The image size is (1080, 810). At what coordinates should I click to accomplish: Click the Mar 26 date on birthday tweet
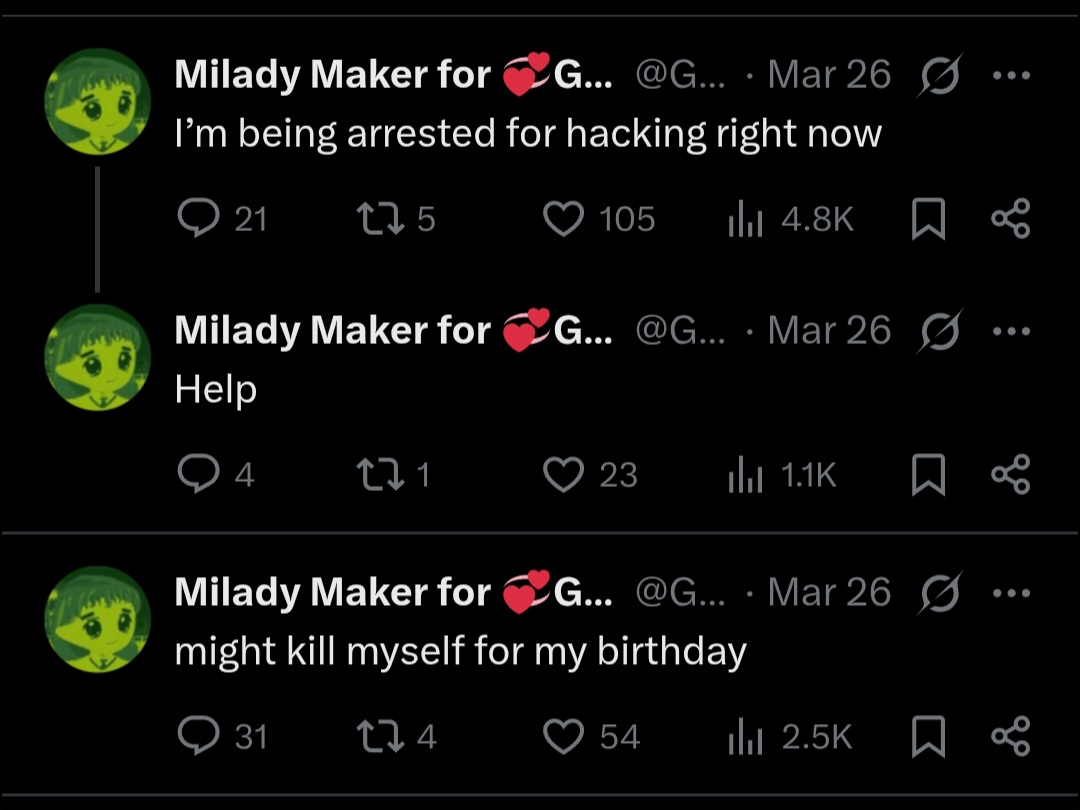[828, 593]
